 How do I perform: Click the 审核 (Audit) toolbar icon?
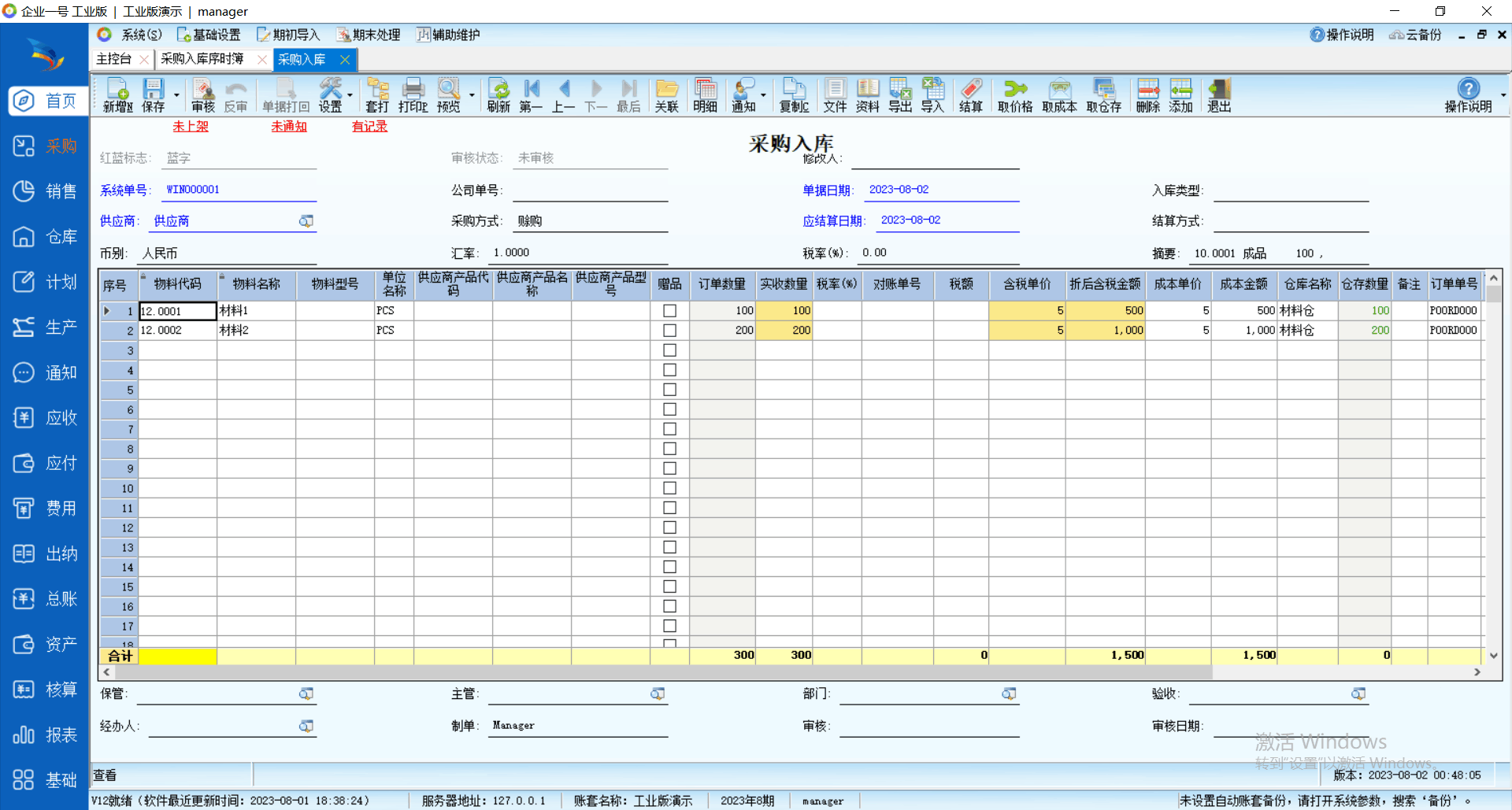pyautogui.click(x=202, y=95)
